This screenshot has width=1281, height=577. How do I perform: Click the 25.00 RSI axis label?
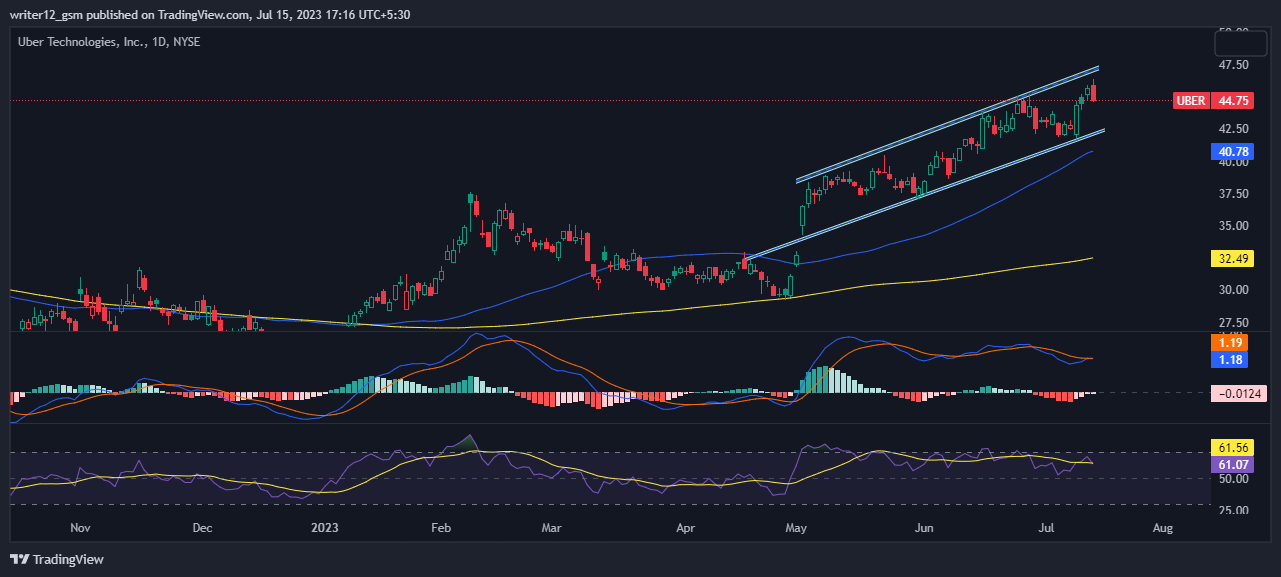coord(1233,510)
